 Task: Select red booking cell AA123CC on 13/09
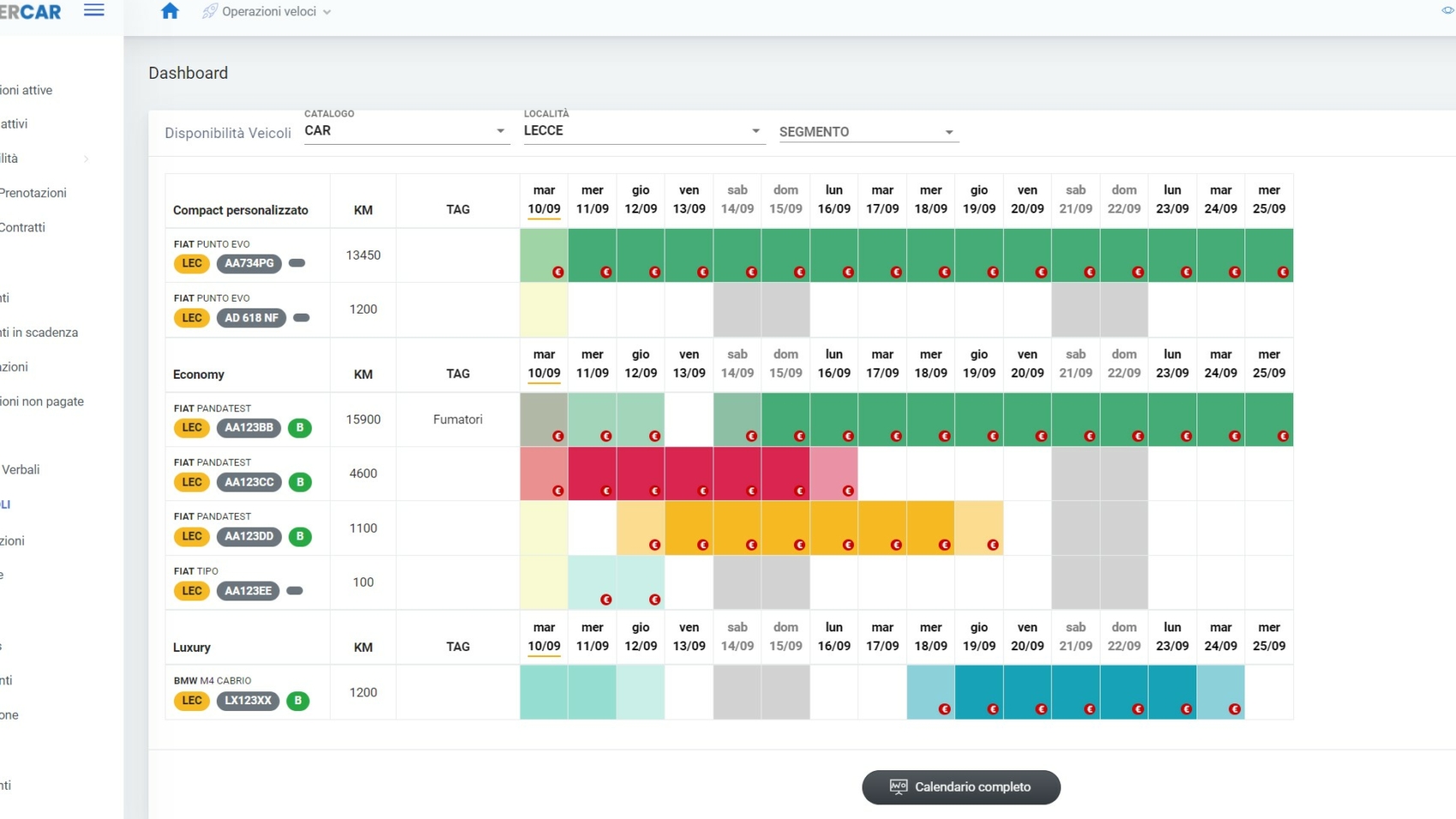click(689, 474)
